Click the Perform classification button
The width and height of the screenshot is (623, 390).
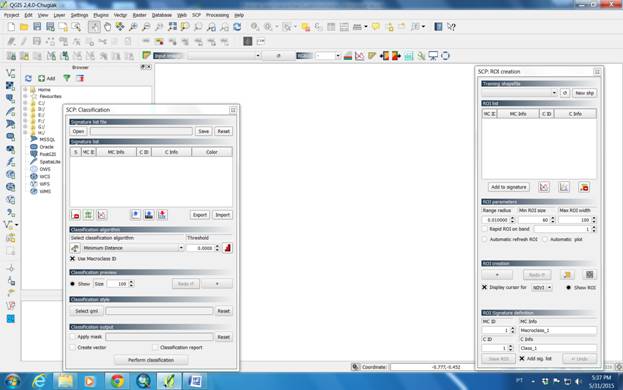point(151,360)
